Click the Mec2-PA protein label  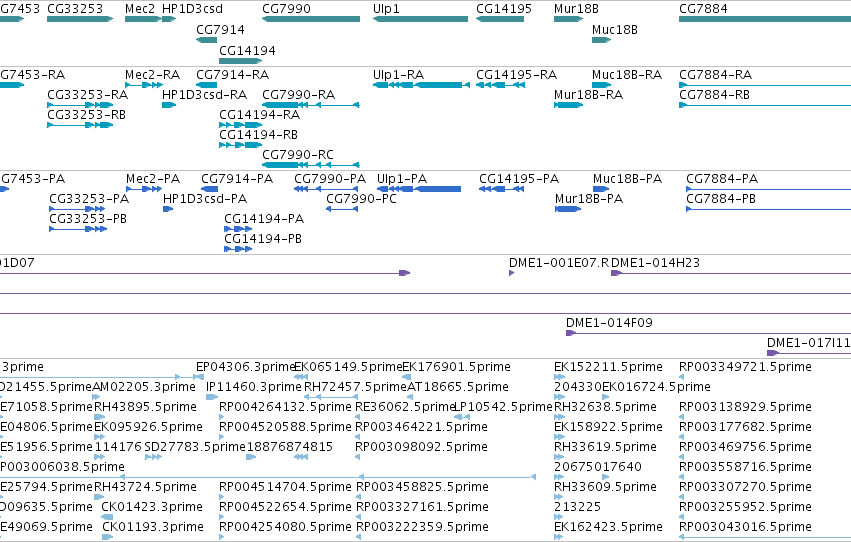pyautogui.click(x=153, y=179)
